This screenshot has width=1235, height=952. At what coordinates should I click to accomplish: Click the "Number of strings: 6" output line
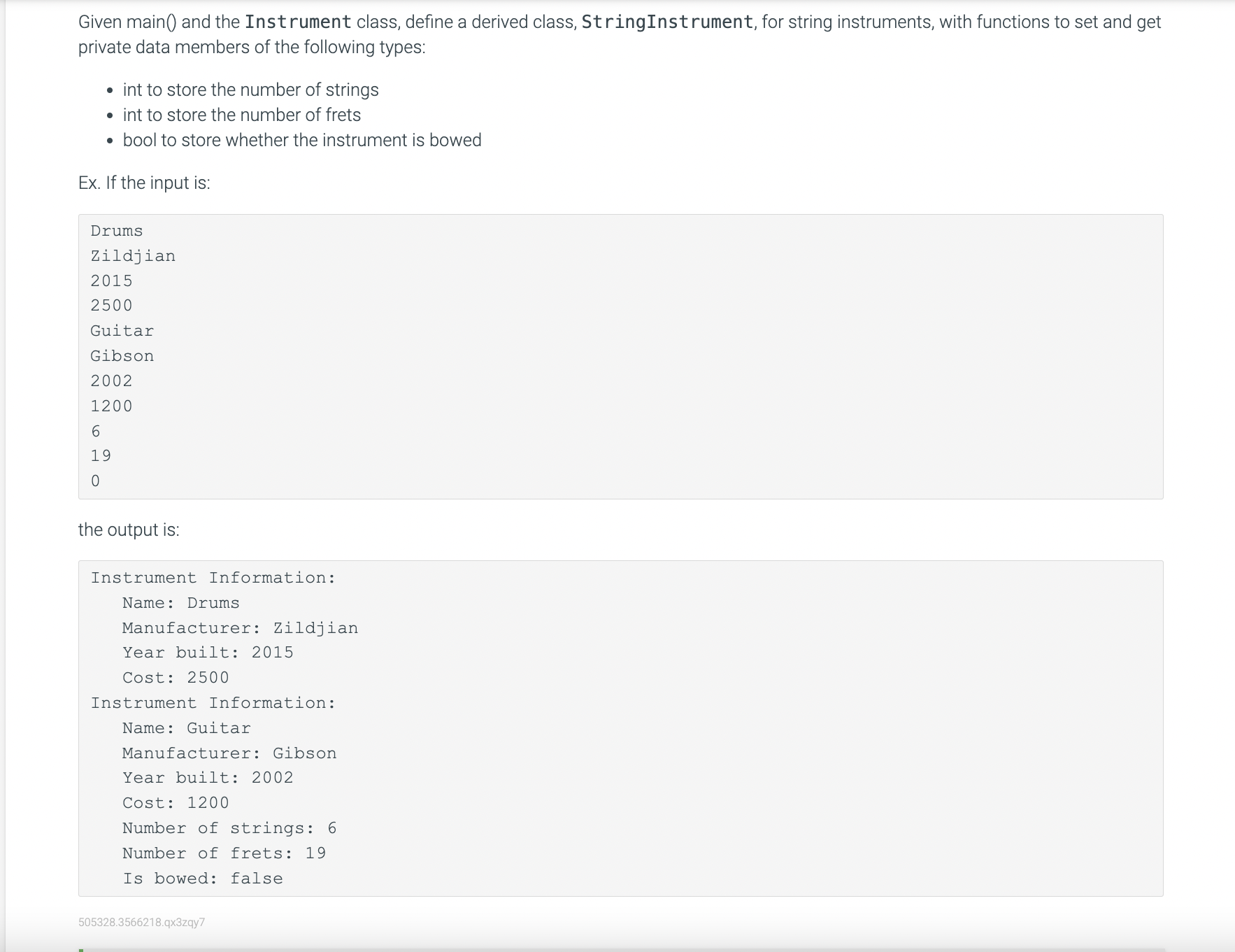click(x=229, y=828)
